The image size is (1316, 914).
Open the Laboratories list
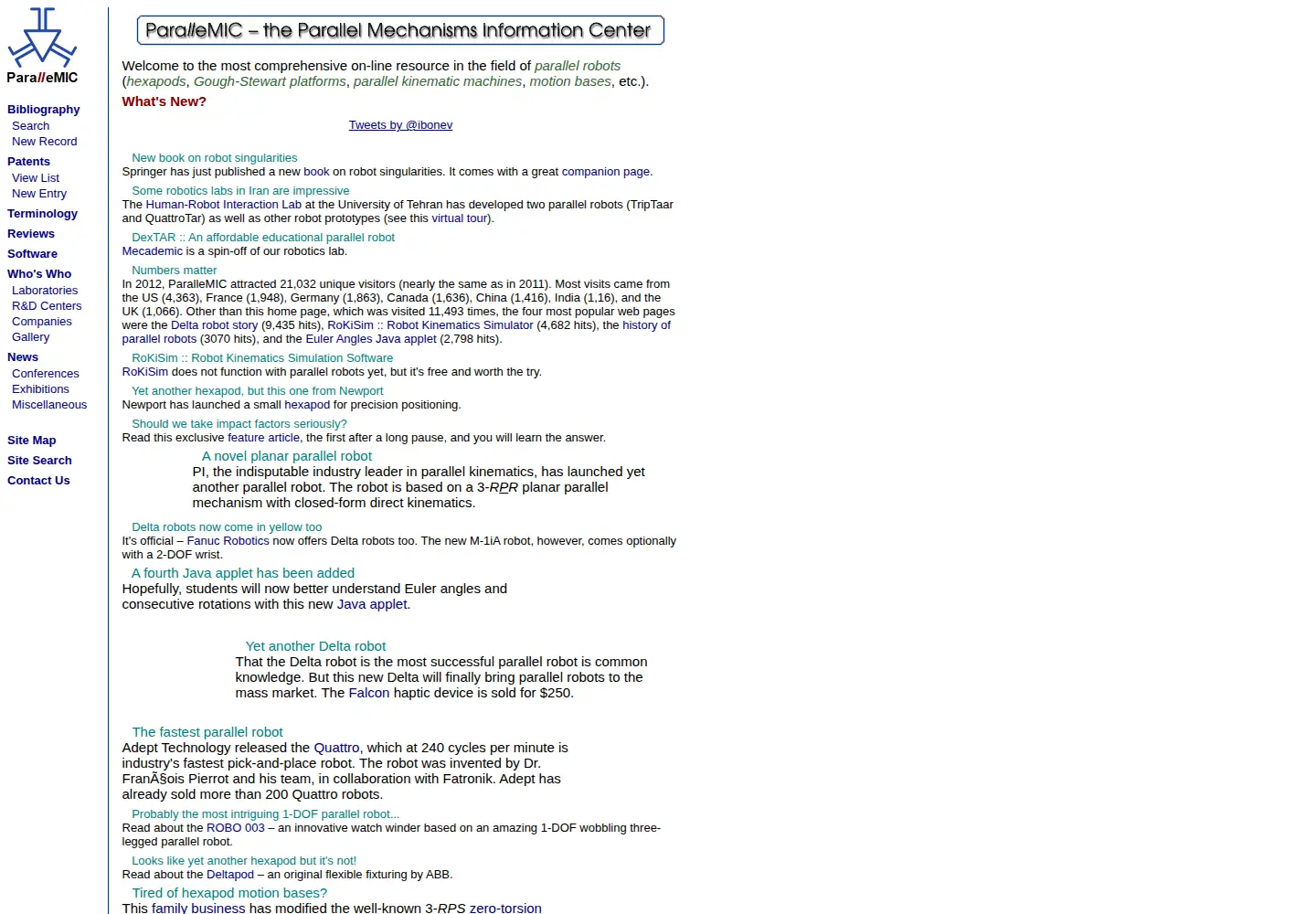pyautogui.click(x=45, y=291)
